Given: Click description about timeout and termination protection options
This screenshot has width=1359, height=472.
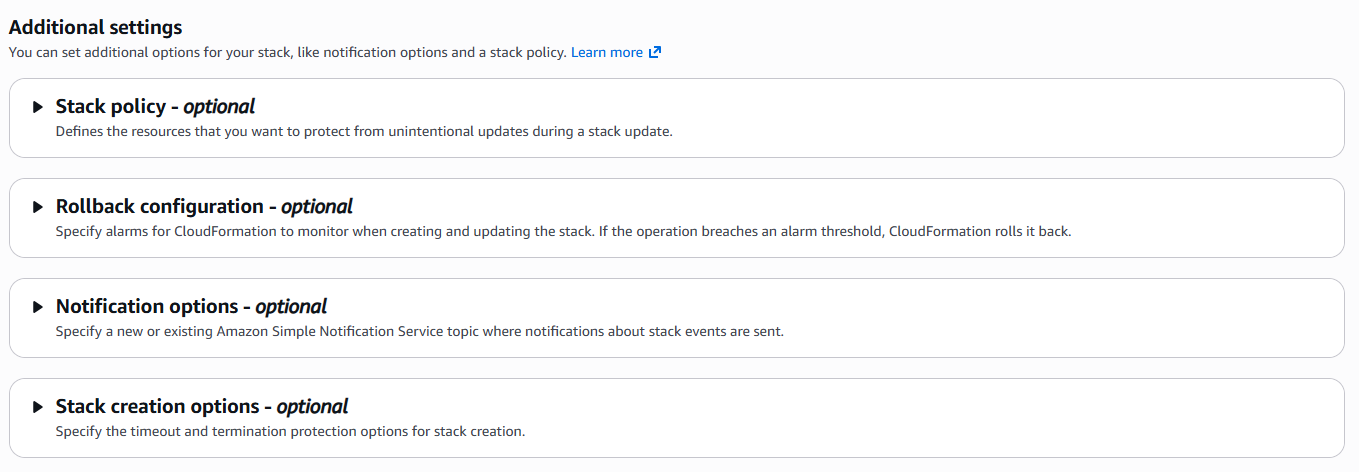Looking at the screenshot, I should [290, 431].
